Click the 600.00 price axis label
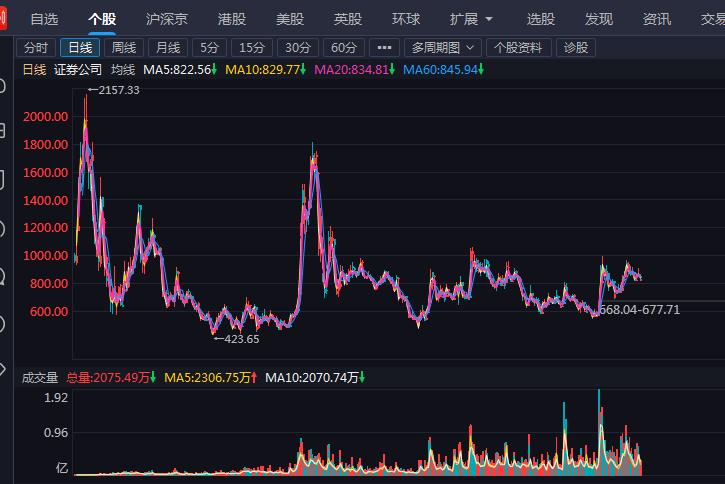This screenshot has width=725, height=484. point(49,311)
